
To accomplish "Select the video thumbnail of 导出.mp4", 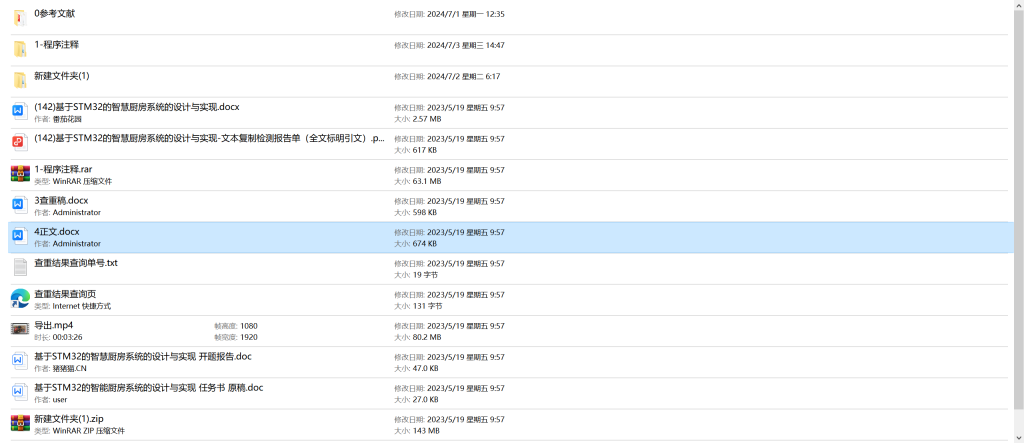I will point(20,329).
